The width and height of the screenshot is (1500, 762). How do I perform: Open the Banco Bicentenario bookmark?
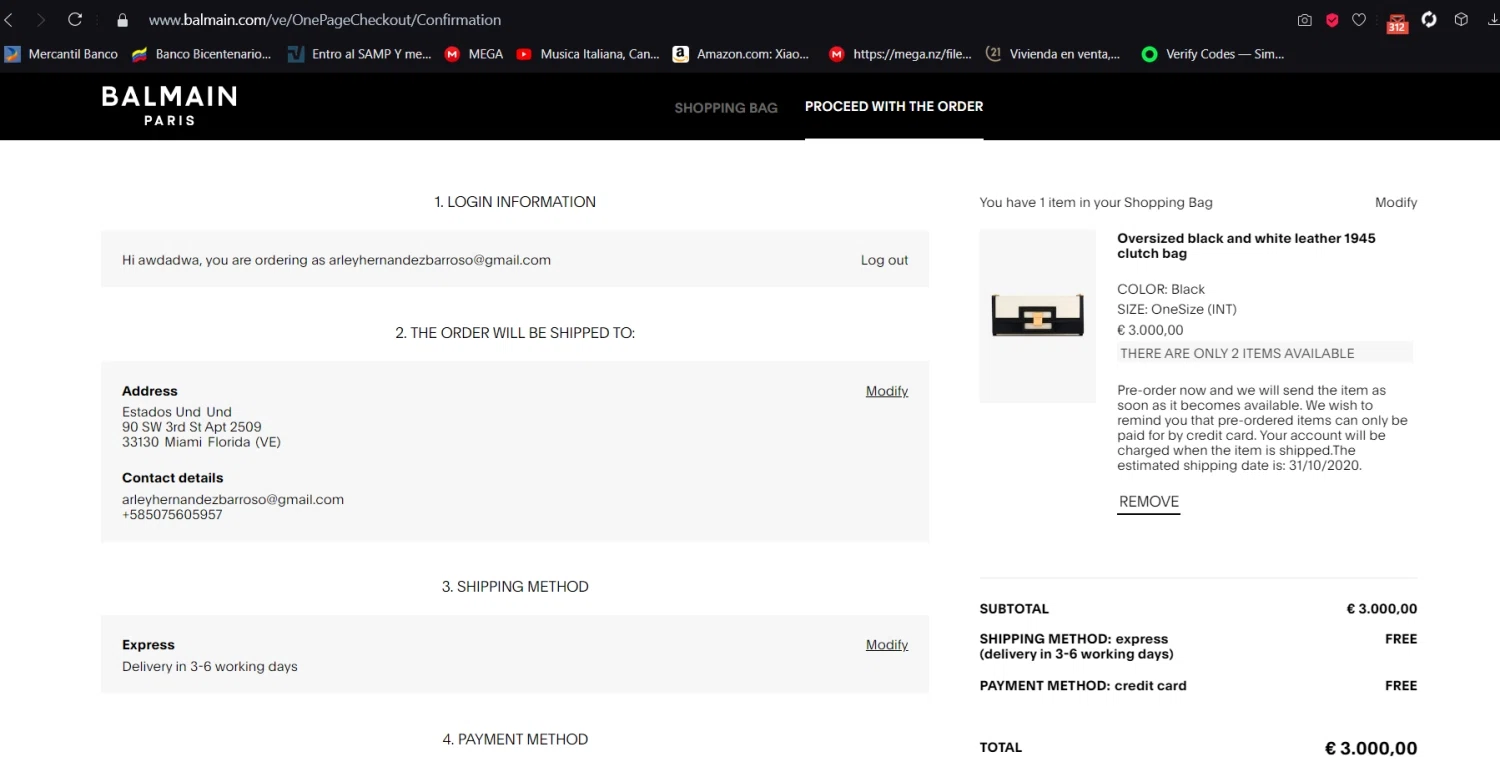coord(202,54)
